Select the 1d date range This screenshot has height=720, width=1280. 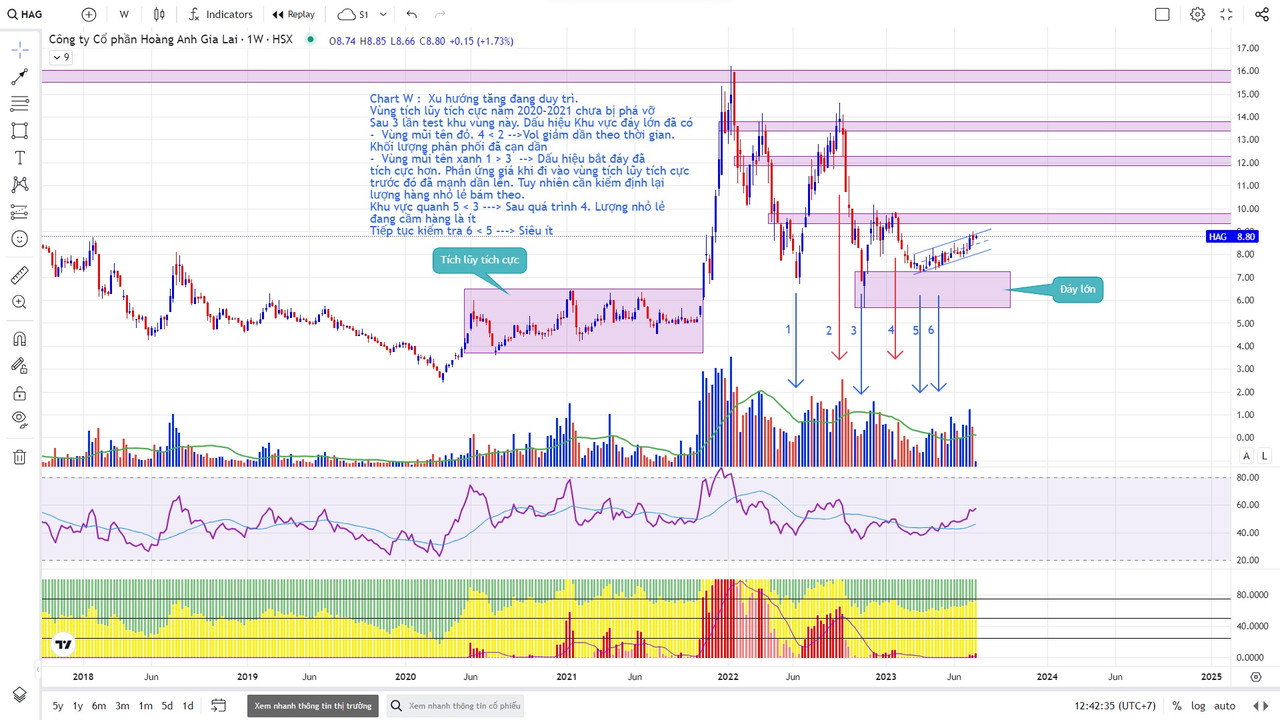(x=188, y=706)
